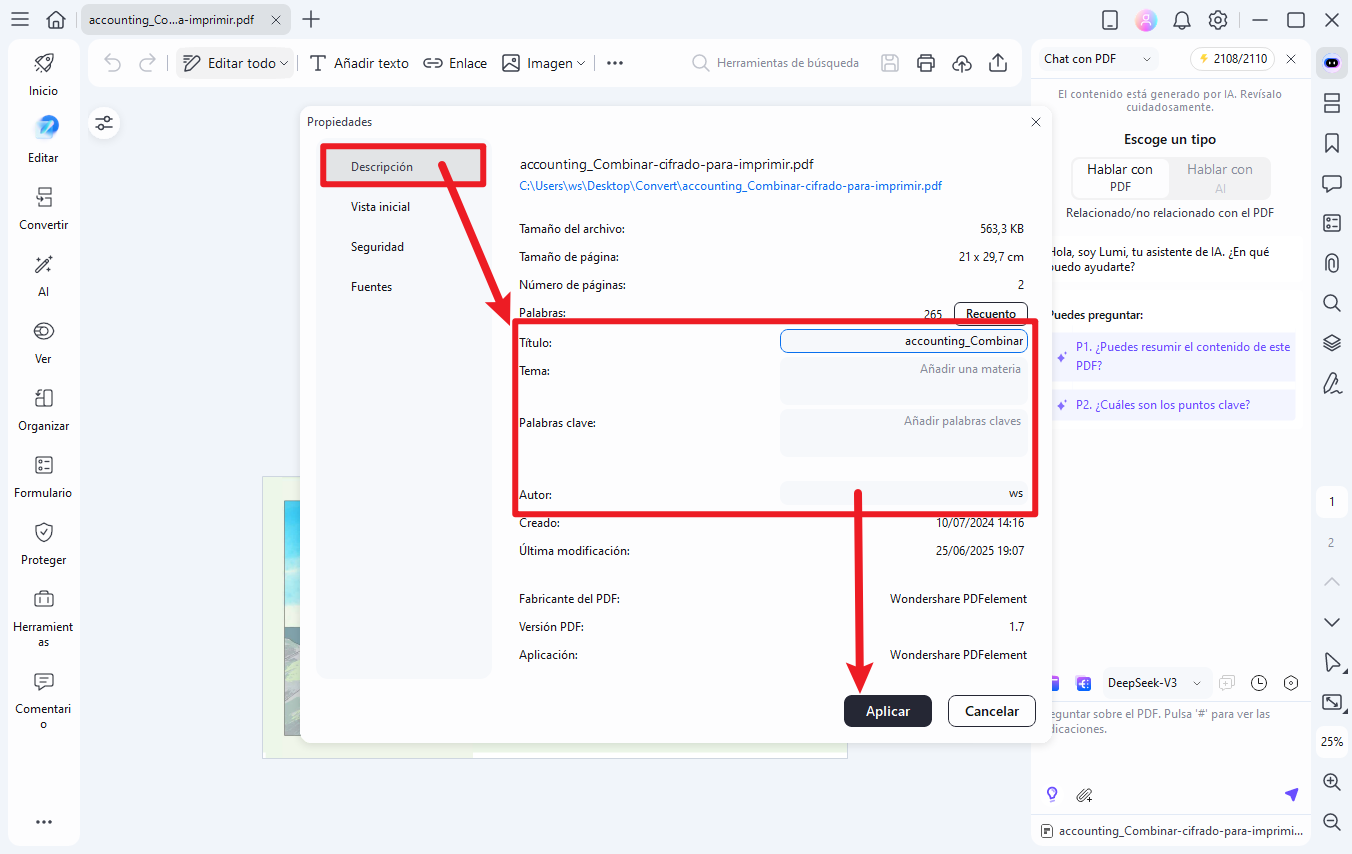Open the PDF file path link

(x=730, y=186)
